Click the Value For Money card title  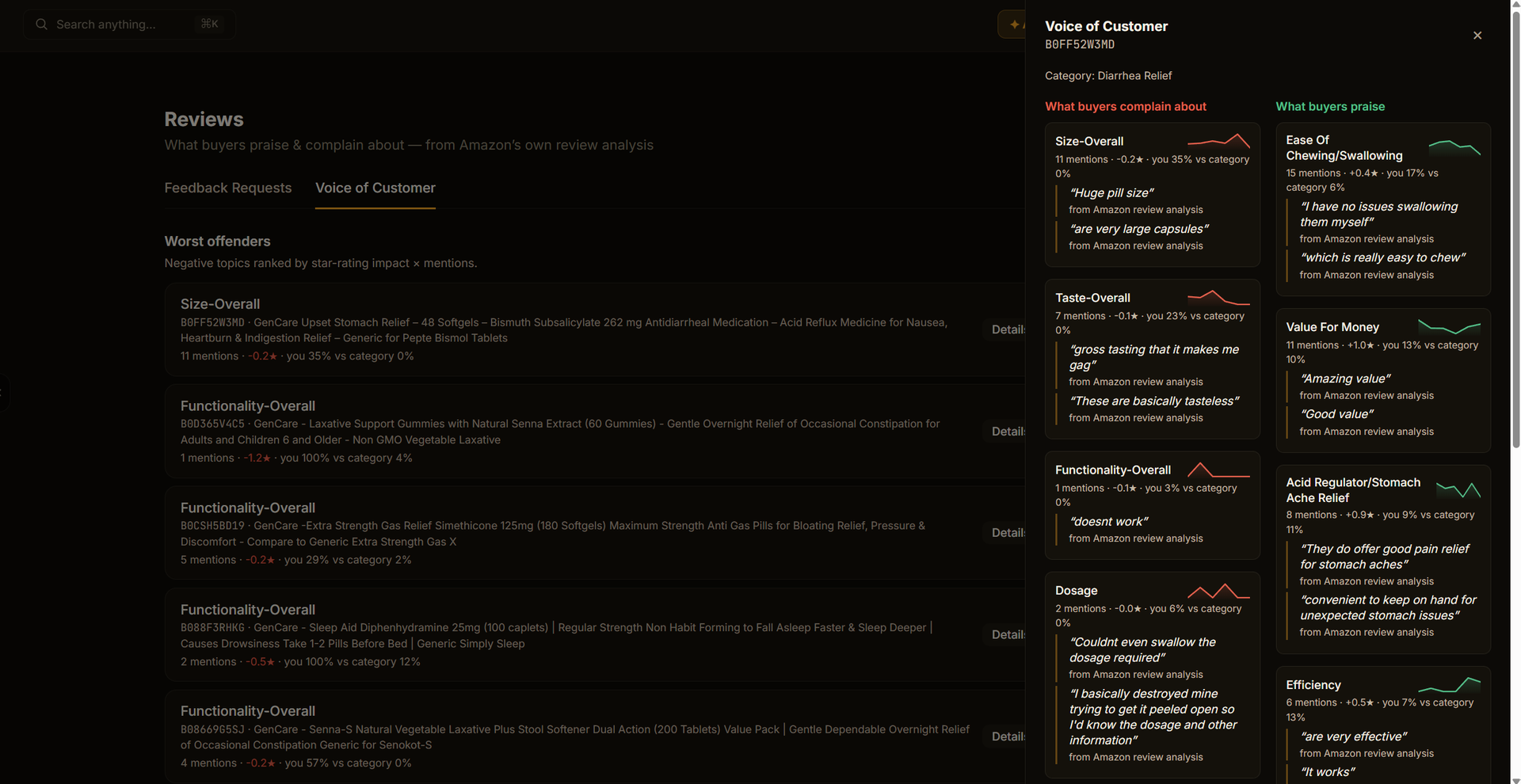(x=1332, y=327)
